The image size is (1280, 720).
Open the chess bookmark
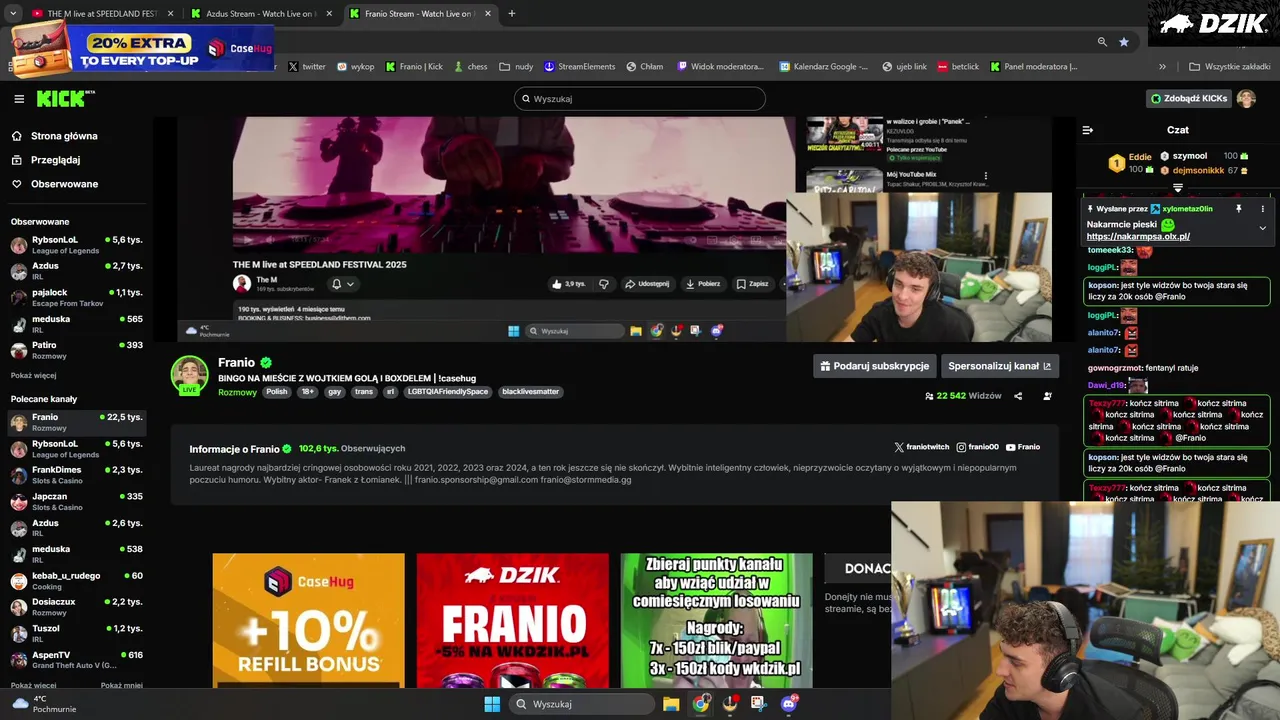(471, 67)
